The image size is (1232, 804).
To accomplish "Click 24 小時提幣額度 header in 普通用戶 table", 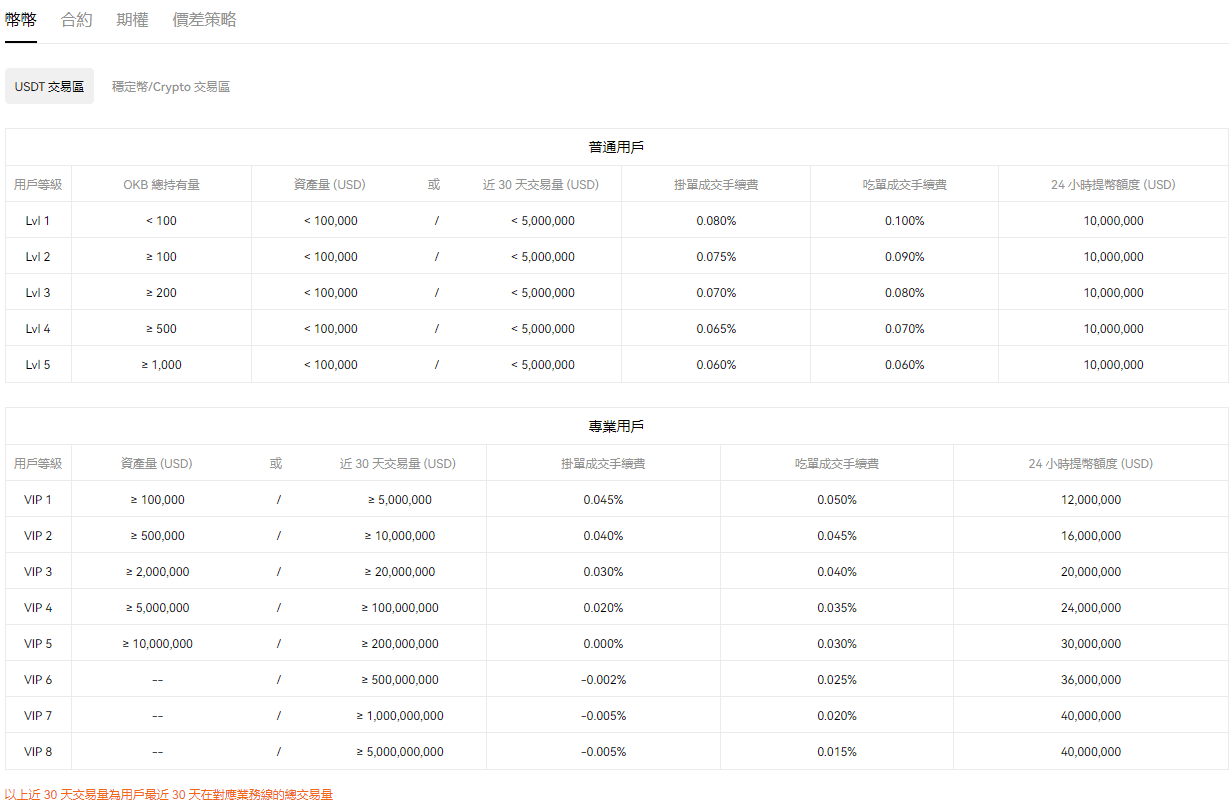I will coord(1113,185).
